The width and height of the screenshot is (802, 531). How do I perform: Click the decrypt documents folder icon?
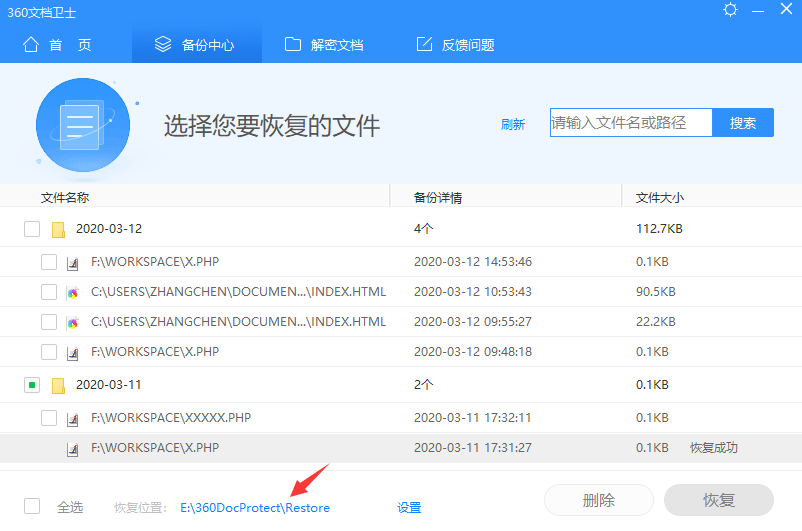tap(293, 45)
